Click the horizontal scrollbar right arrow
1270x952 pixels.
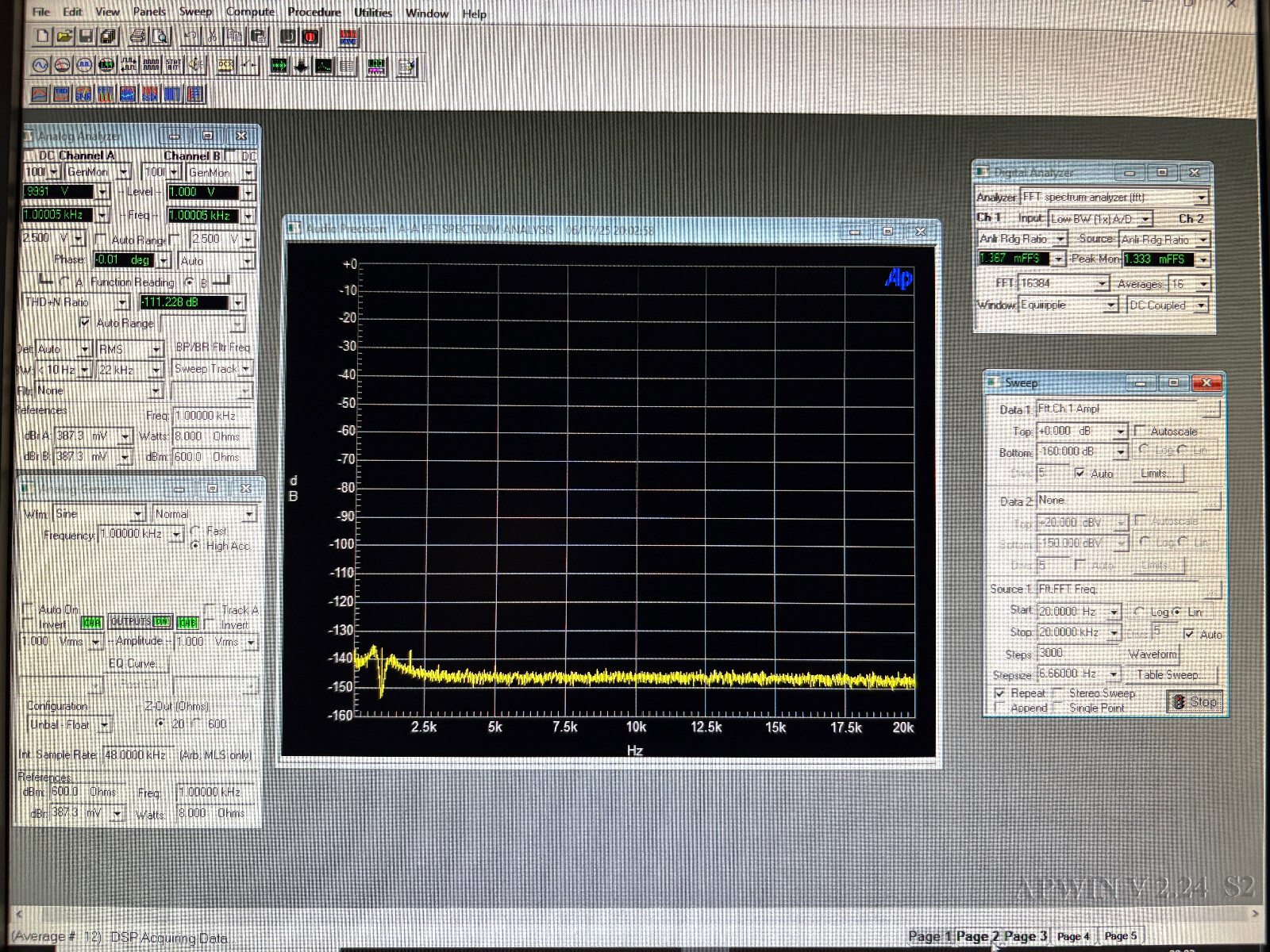(1255, 914)
